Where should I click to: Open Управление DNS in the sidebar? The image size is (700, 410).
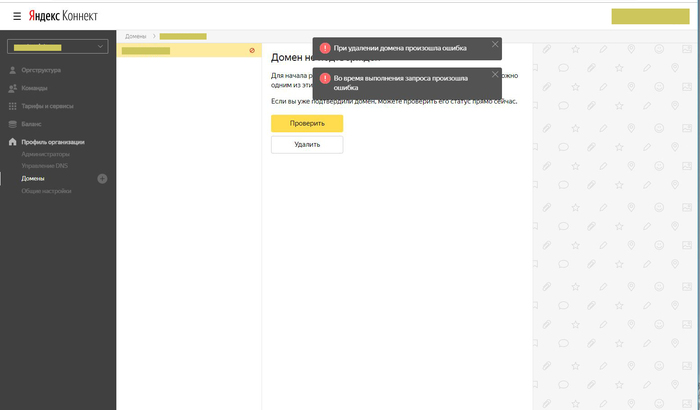pyautogui.click(x=44, y=166)
